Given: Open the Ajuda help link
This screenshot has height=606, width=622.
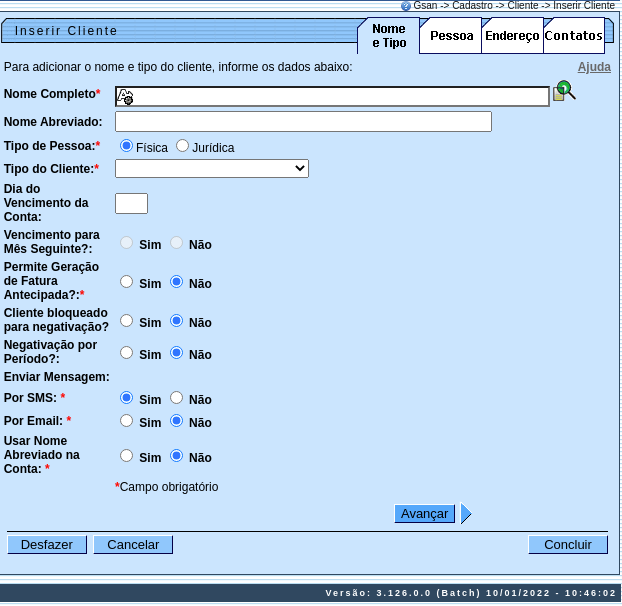Looking at the screenshot, I should [x=594, y=67].
